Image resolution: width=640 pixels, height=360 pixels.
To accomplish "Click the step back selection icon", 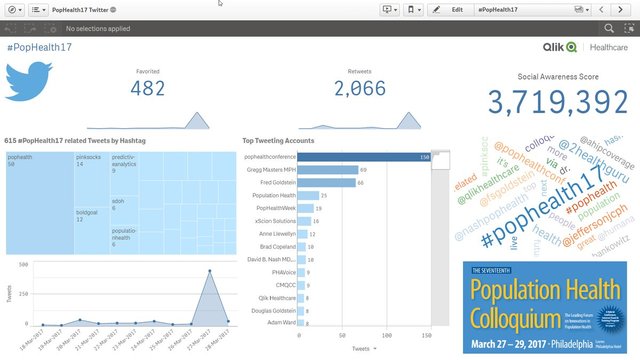I will coord(10,29).
